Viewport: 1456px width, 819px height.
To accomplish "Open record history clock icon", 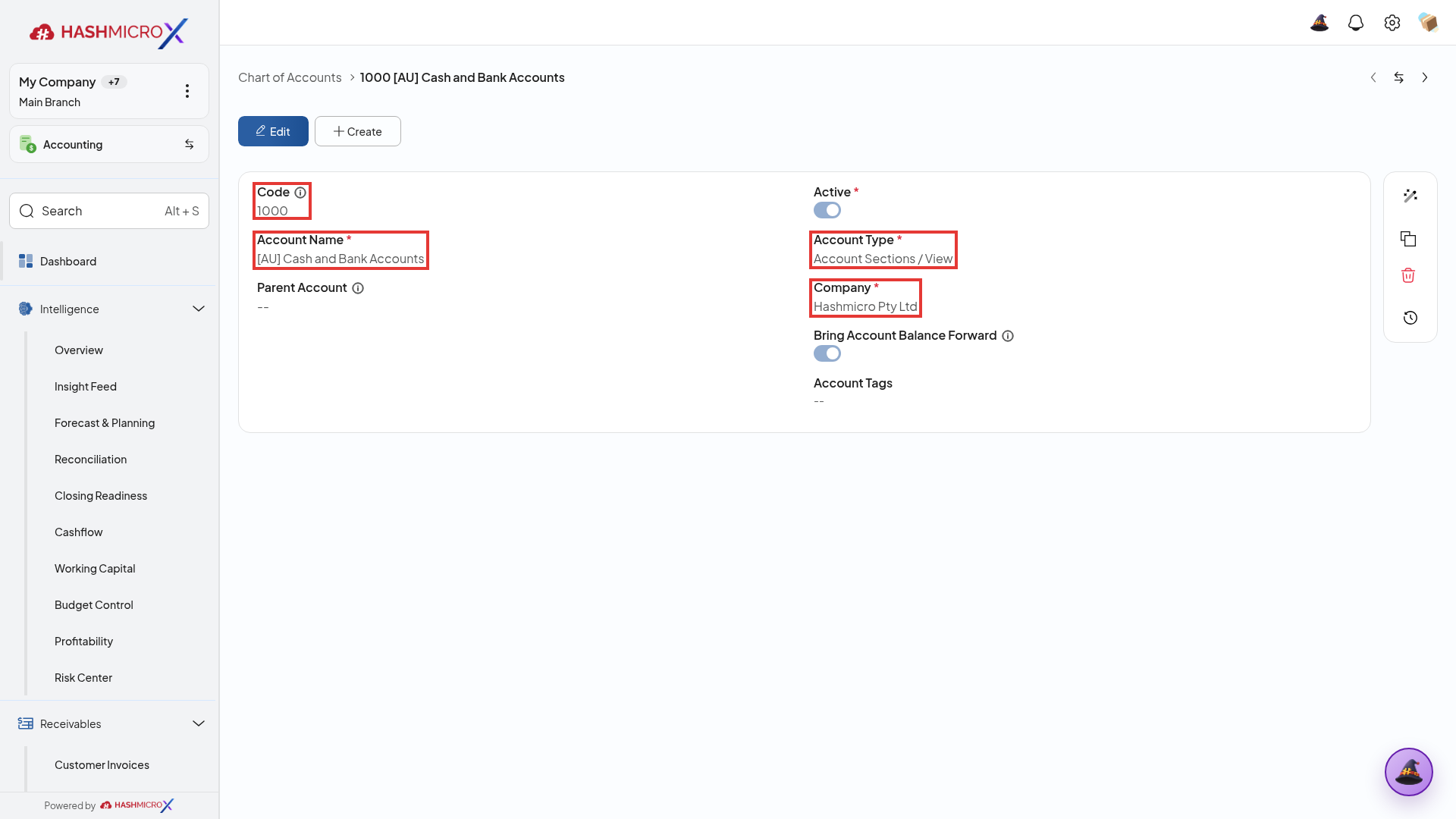I will click(x=1410, y=318).
